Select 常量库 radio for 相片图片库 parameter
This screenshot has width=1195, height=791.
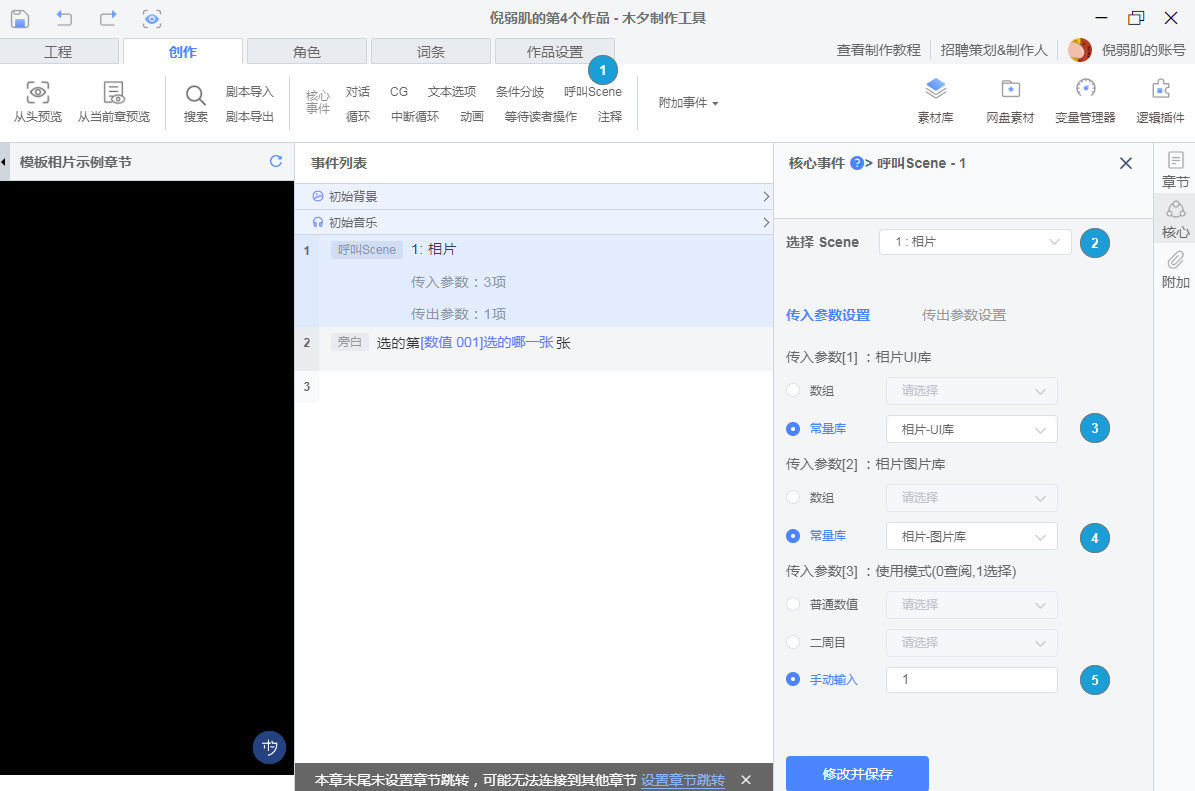(x=793, y=536)
